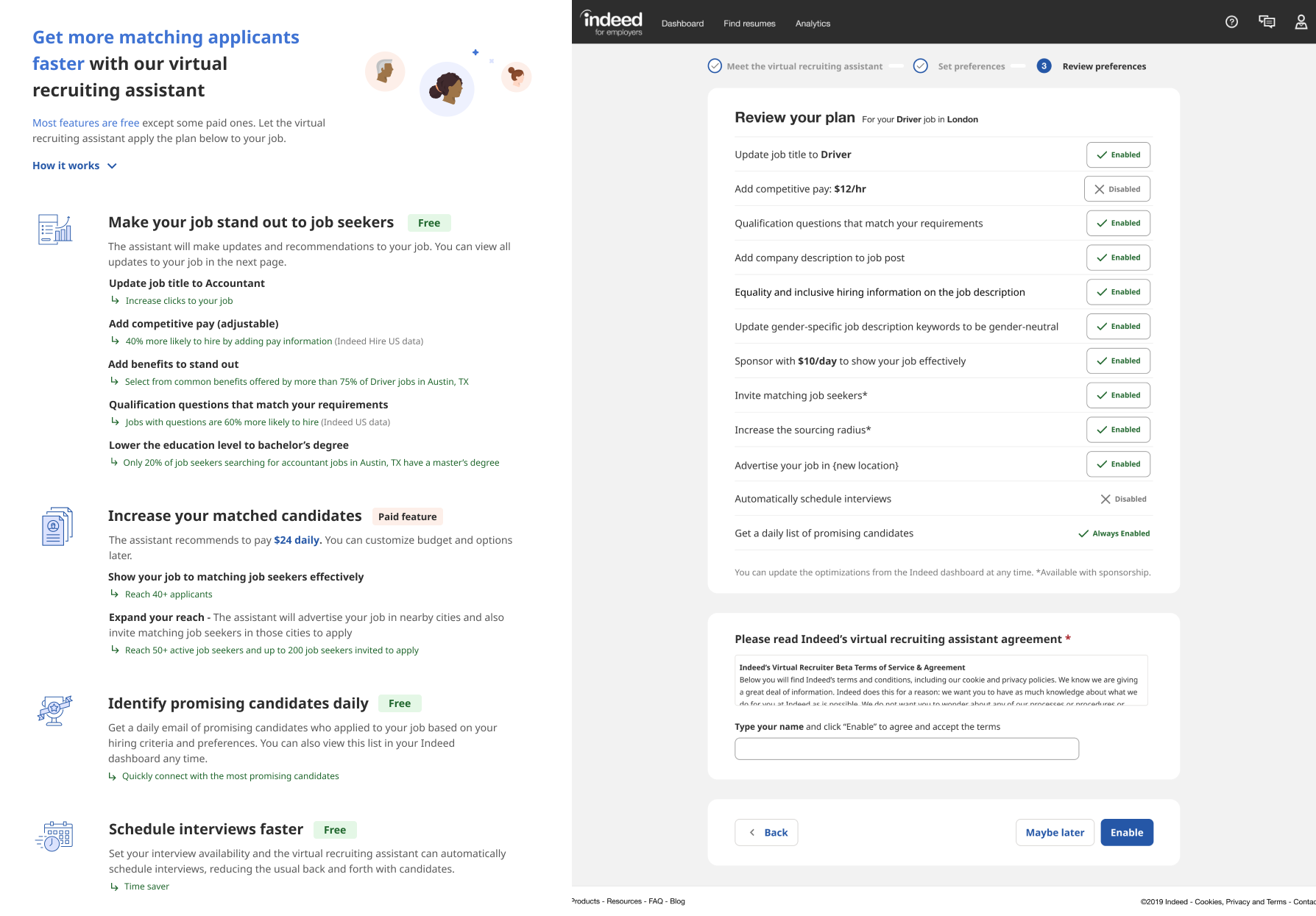Open the help question mark icon
This screenshot has width=1316, height=916.
(x=1231, y=22)
